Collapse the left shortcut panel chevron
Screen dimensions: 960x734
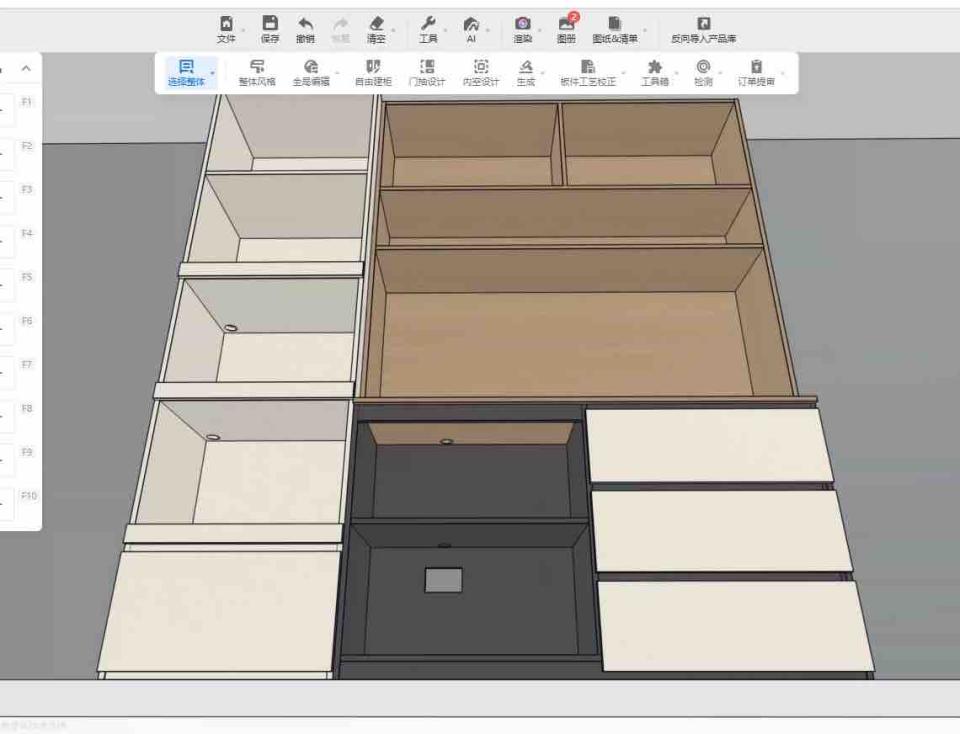point(26,69)
